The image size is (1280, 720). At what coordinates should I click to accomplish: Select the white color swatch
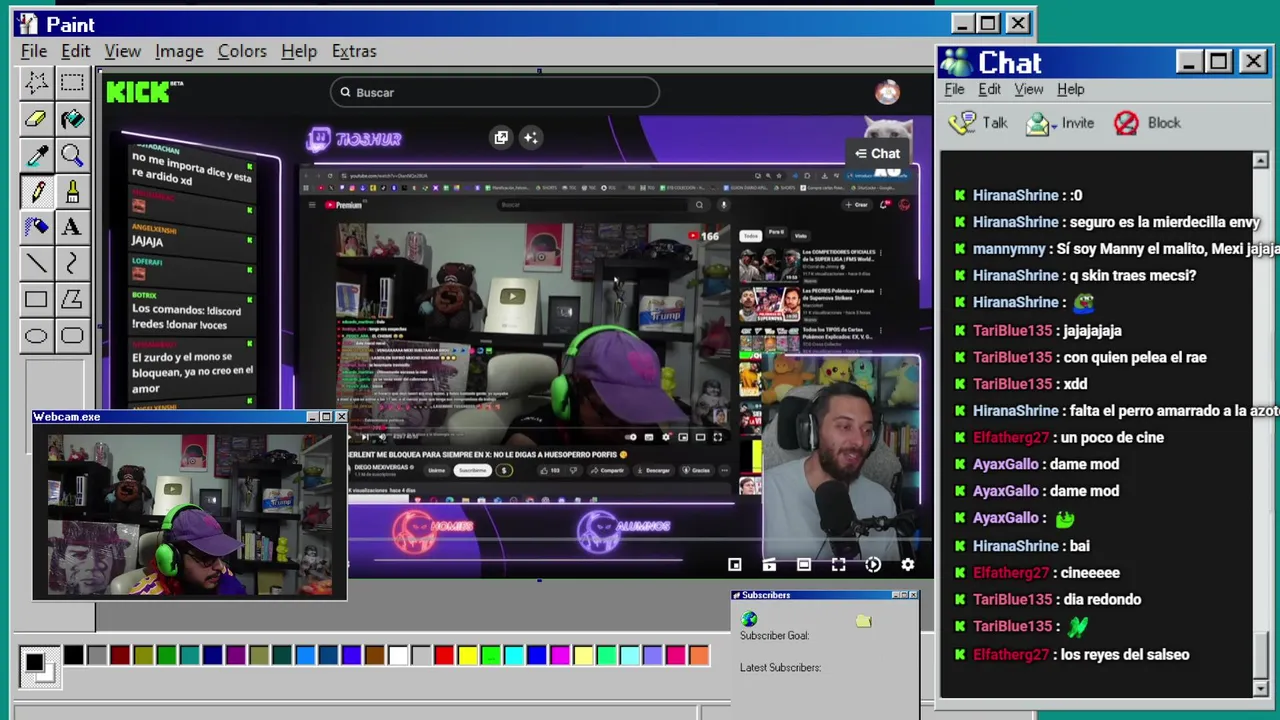click(398, 656)
